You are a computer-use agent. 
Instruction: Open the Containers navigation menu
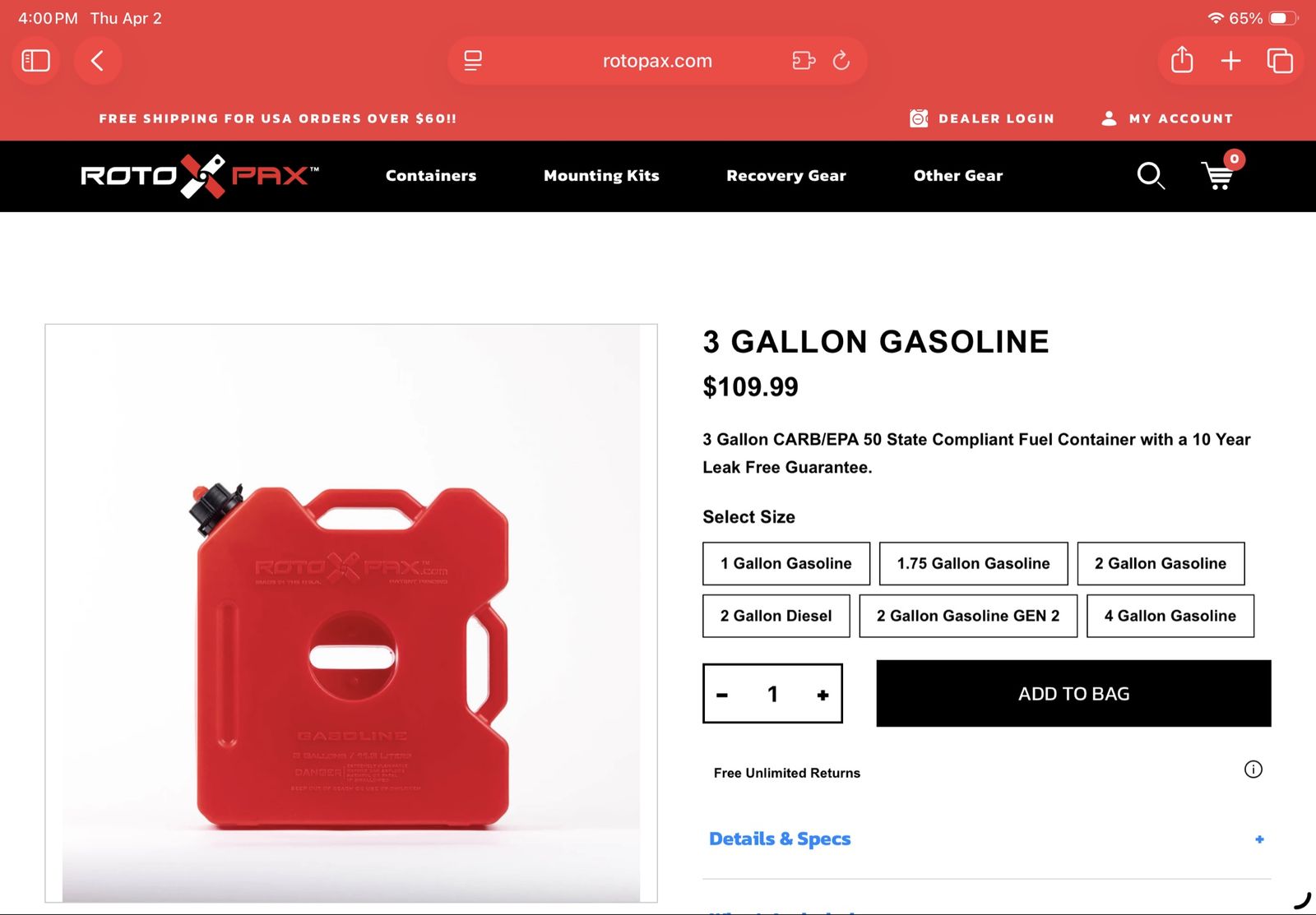tap(431, 176)
